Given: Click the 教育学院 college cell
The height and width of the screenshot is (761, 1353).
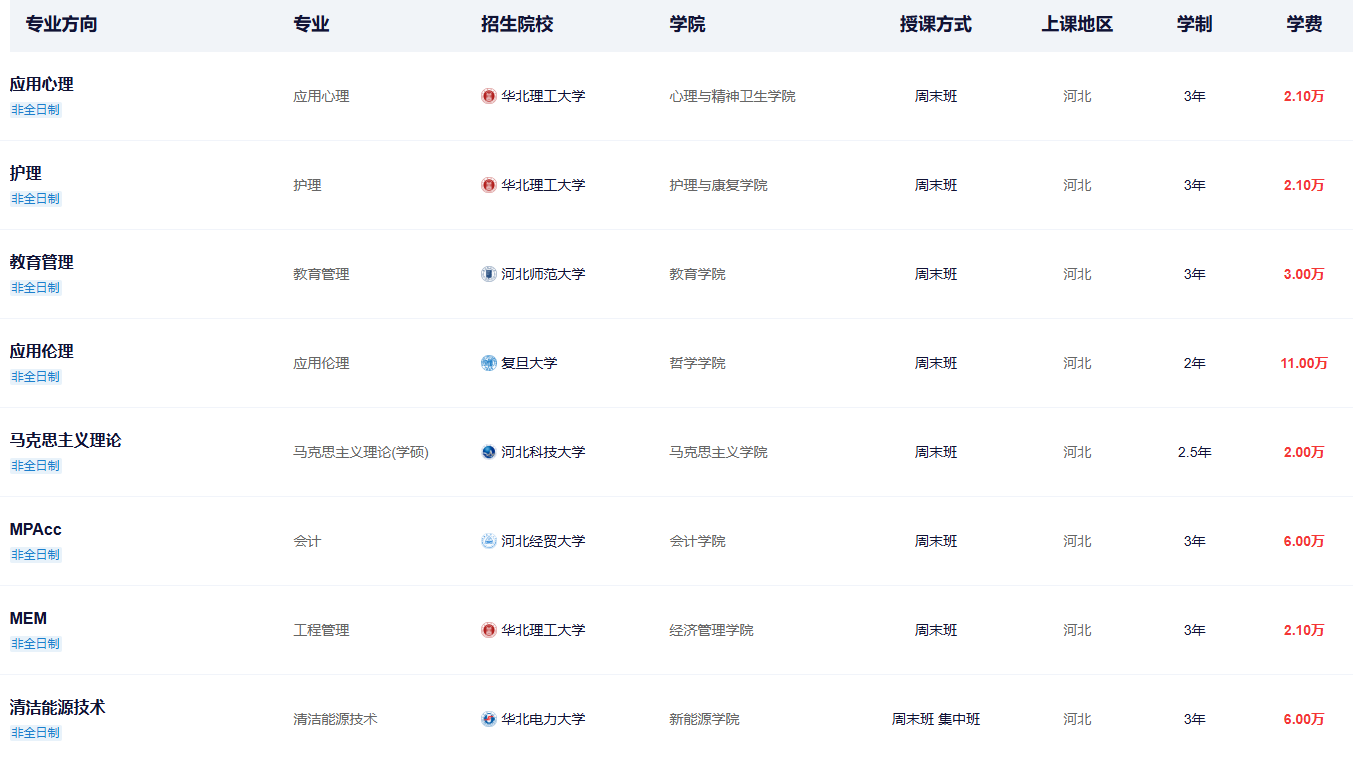Looking at the screenshot, I should pyautogui.click(x=697, y=274).
